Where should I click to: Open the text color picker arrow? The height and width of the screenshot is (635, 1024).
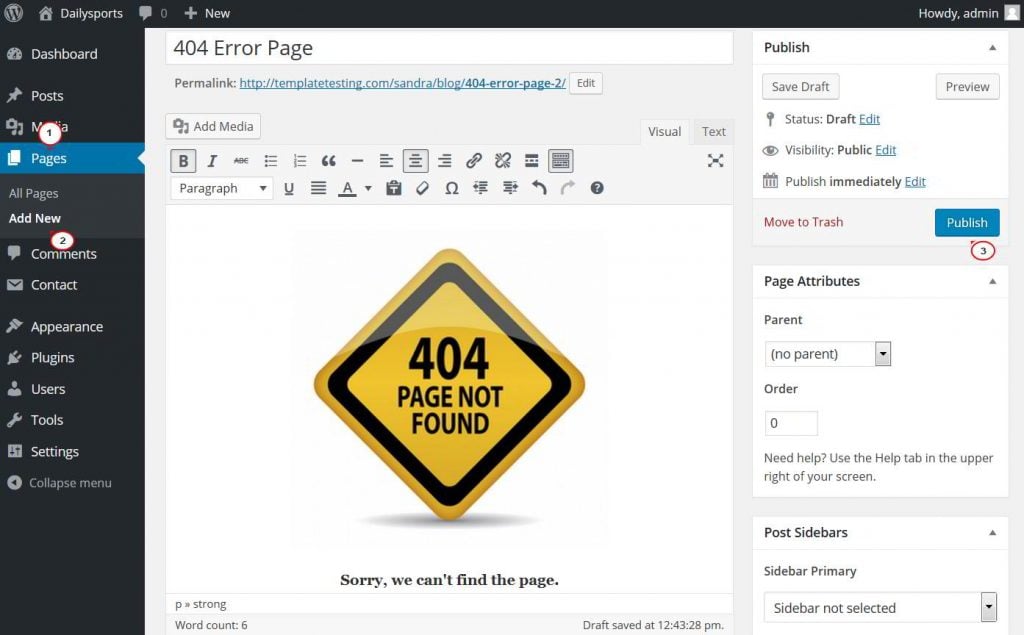(368, 188)
